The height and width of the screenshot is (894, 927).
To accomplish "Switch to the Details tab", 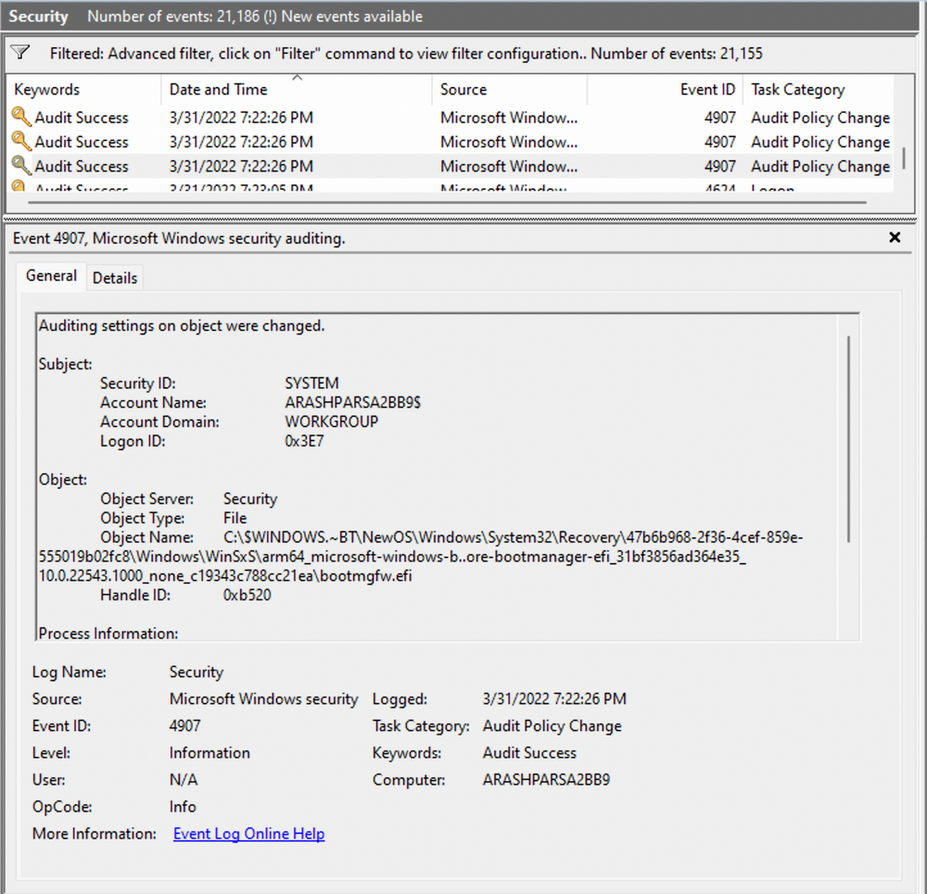I will pyautogui.click(x=114, y=277).
